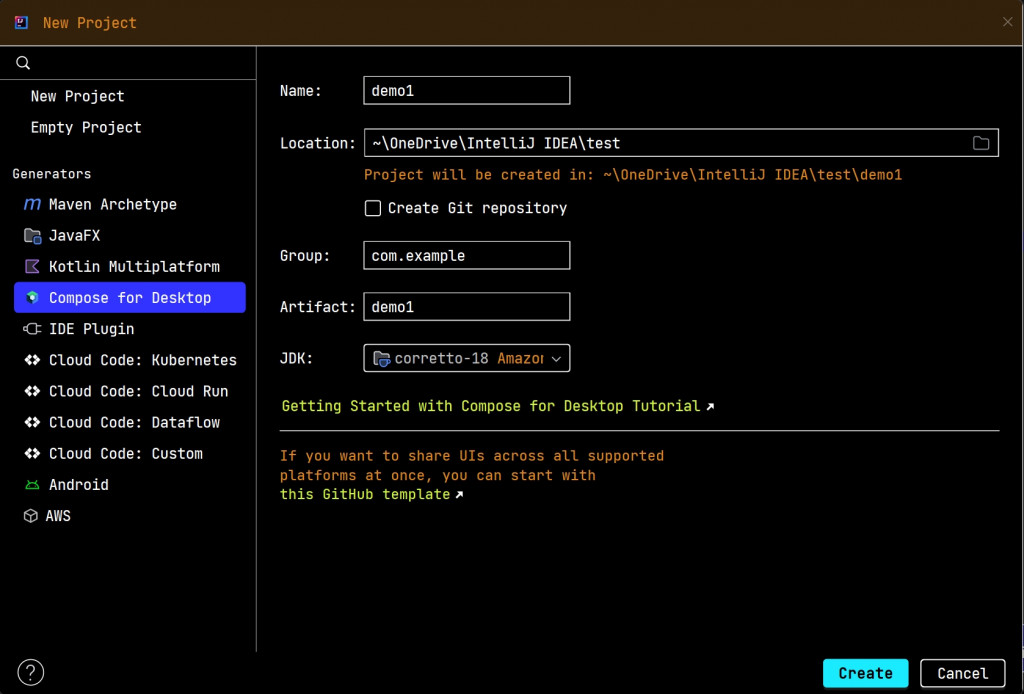Click the Cancel button
The width and height of the screenshot is (1024, 694).
point(963,673)
